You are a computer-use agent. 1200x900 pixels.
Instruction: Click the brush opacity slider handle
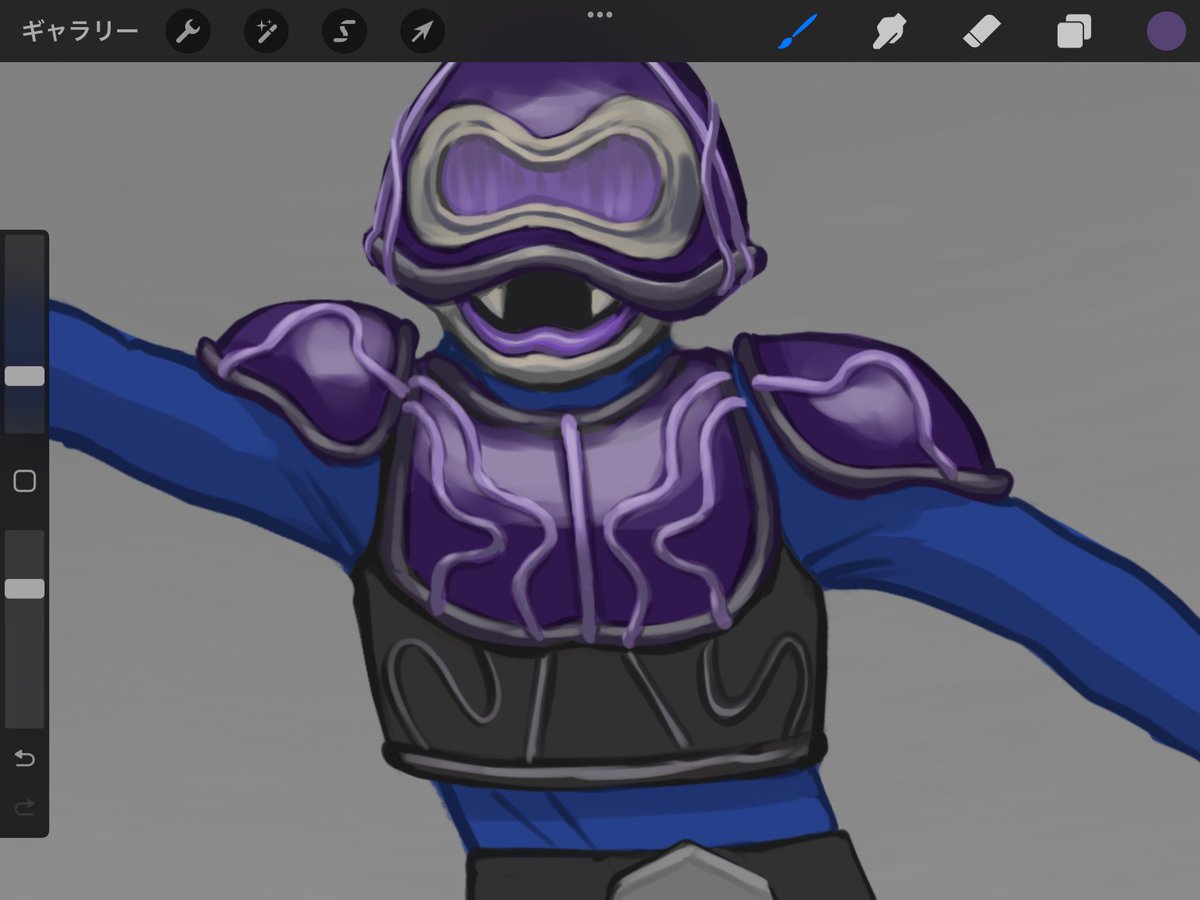tap(25, 588)
